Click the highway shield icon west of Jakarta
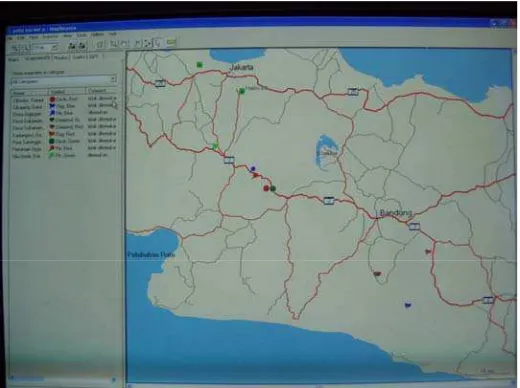Viewport: 520px width, 388px height. [x=160, y=83]
